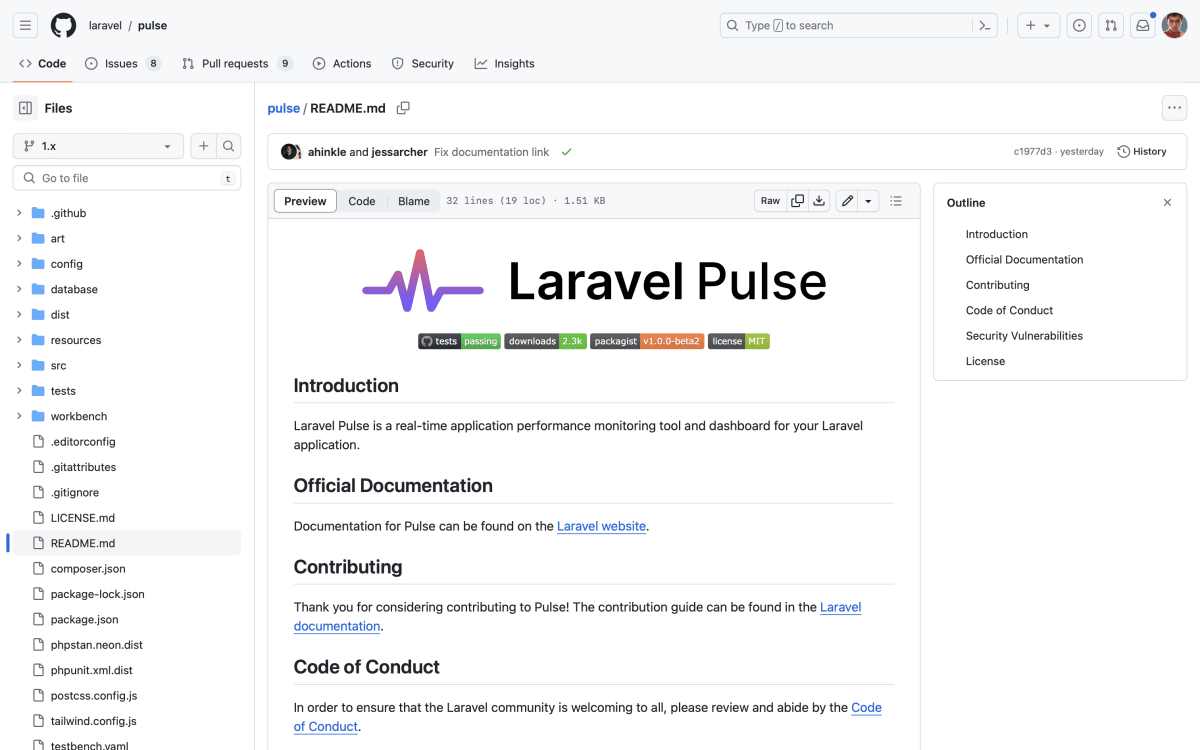Open the laravel owner link in header
The image size is (1200, 750).
pyautogui.click(x=105, y=26)
